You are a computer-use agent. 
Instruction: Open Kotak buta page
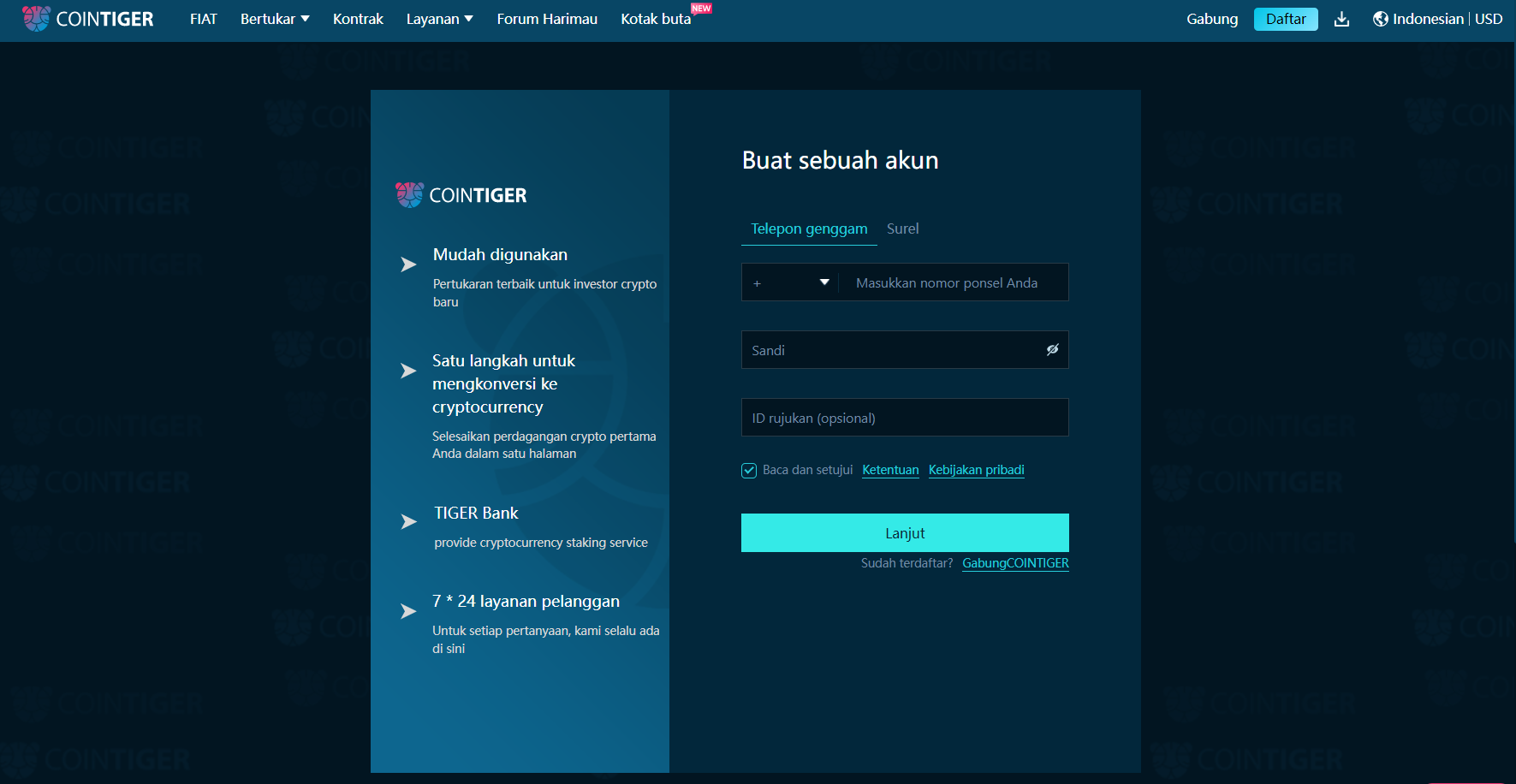[x=656, y=19]
